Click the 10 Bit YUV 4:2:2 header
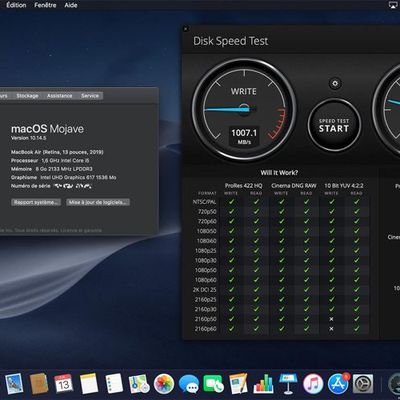400x400 pixels. coord(344,186)
